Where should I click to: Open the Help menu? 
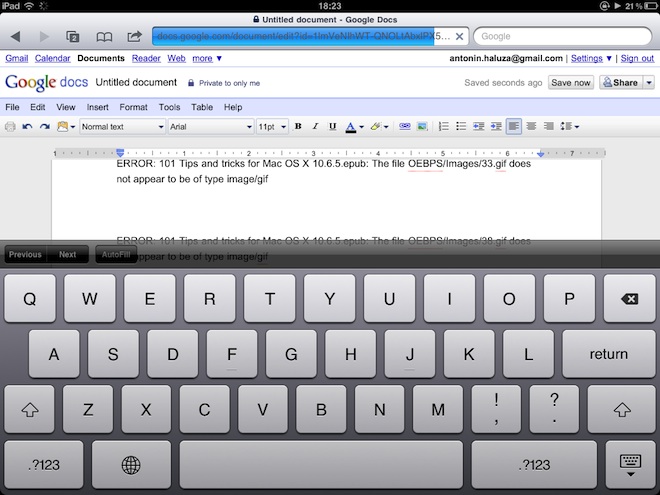pyautogui.click(x=233, y=107)
